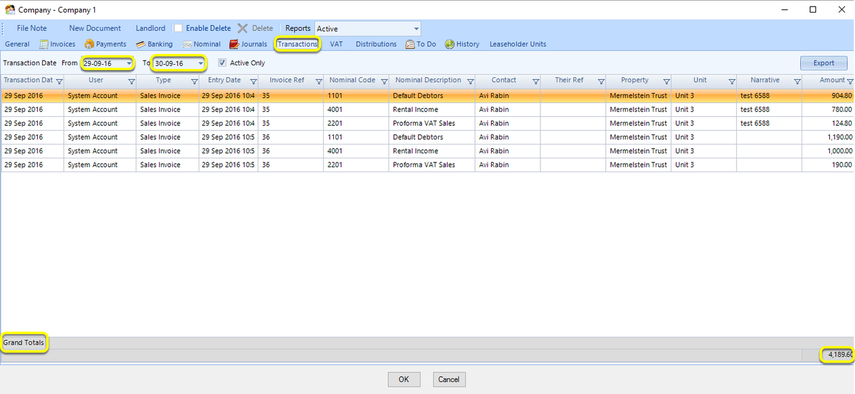Switch to the Banking tab
855x394 pixels.
click(154, 44)
